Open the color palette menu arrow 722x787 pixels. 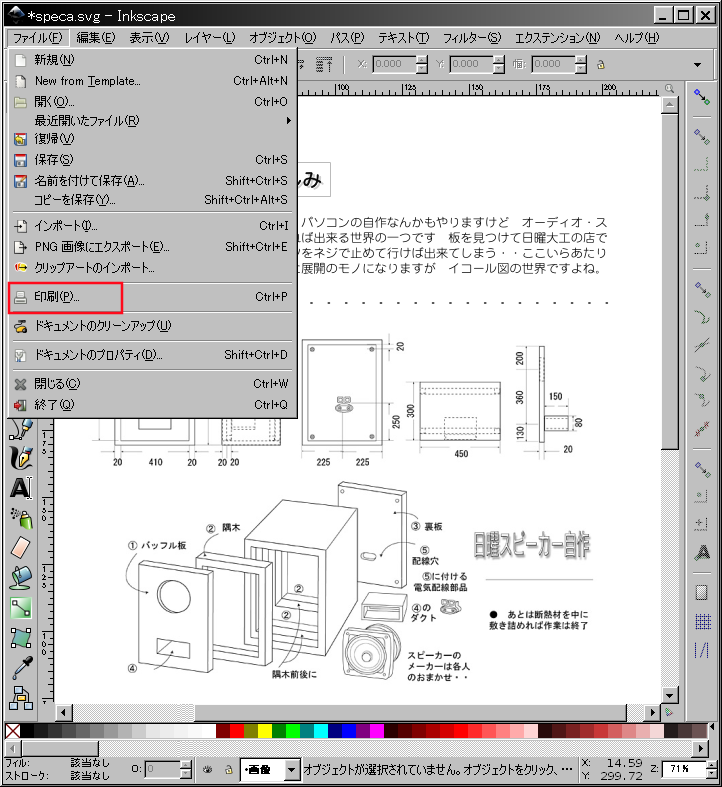pos(712,727)
